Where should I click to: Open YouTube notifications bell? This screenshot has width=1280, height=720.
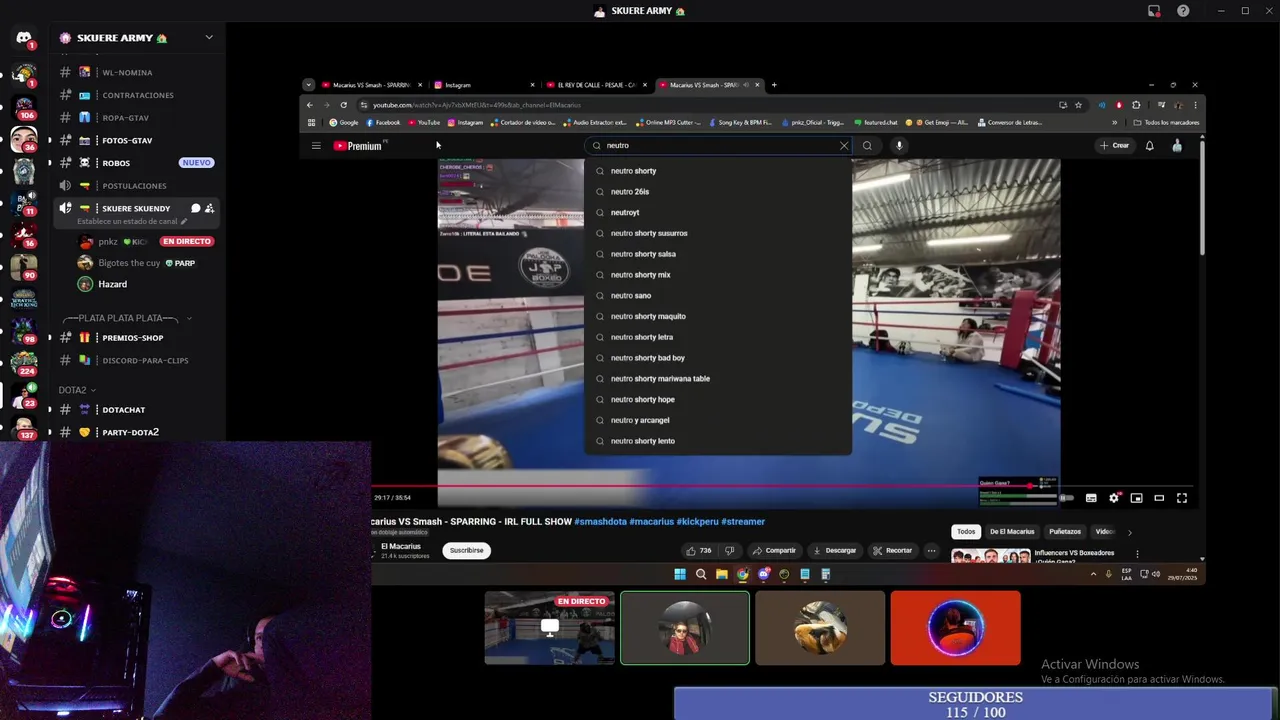coord(1150,145)
